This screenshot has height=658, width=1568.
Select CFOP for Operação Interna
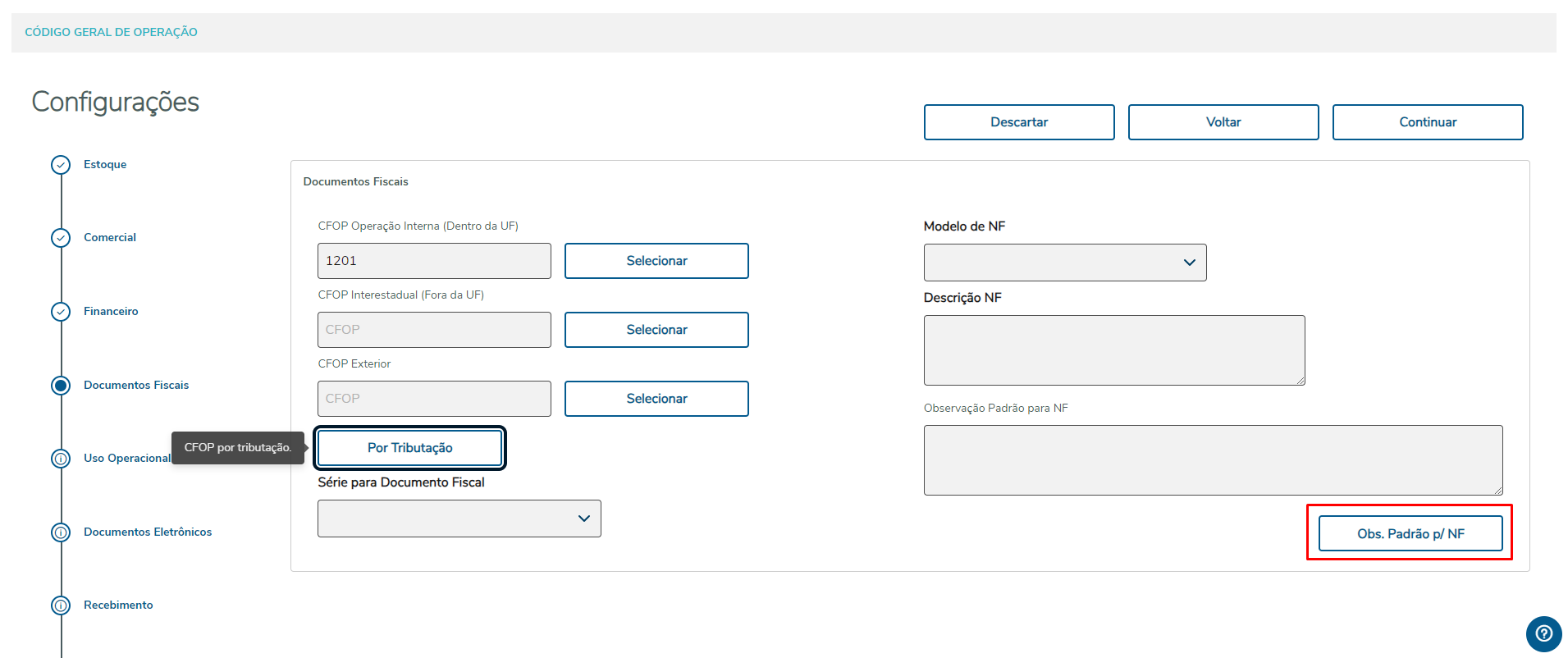point(656,261)
